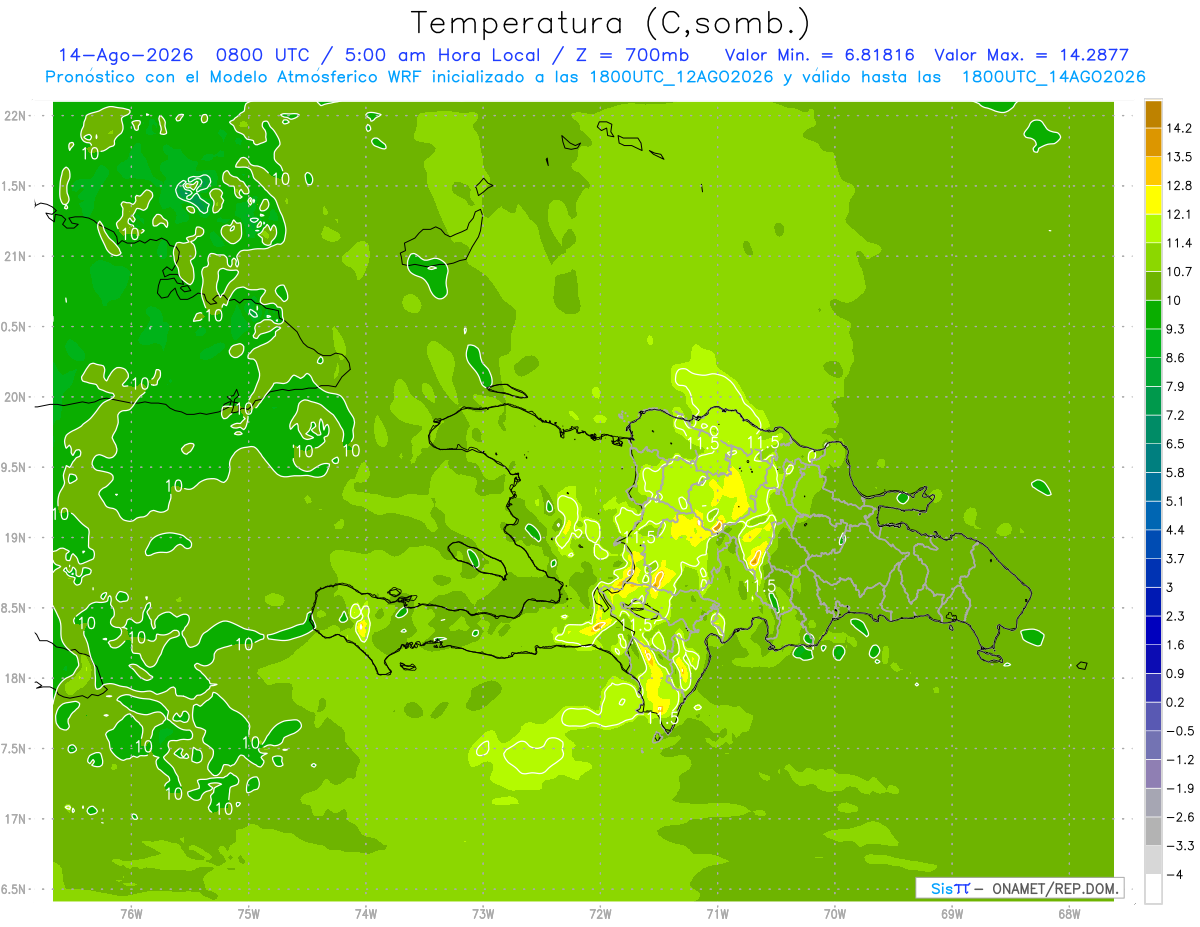Viewport: 1200px width, 927px height.
Task: Click the "73W" longitude axis label
Action: click(x=483, y=914)
